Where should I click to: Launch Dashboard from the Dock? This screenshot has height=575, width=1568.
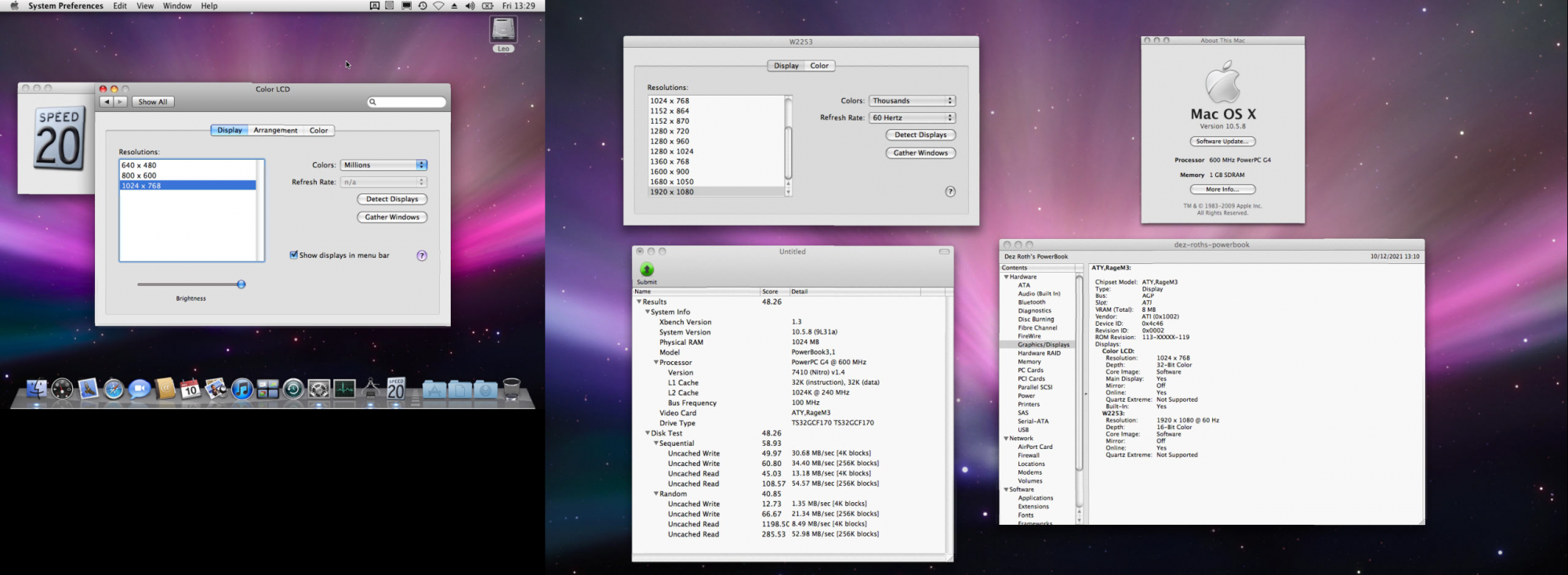click(x=62, y=389)
